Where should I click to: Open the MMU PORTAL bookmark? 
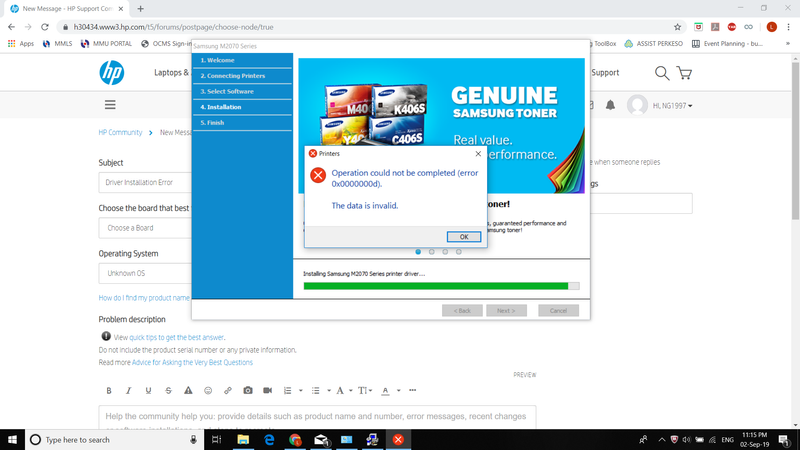coord(106,44)
